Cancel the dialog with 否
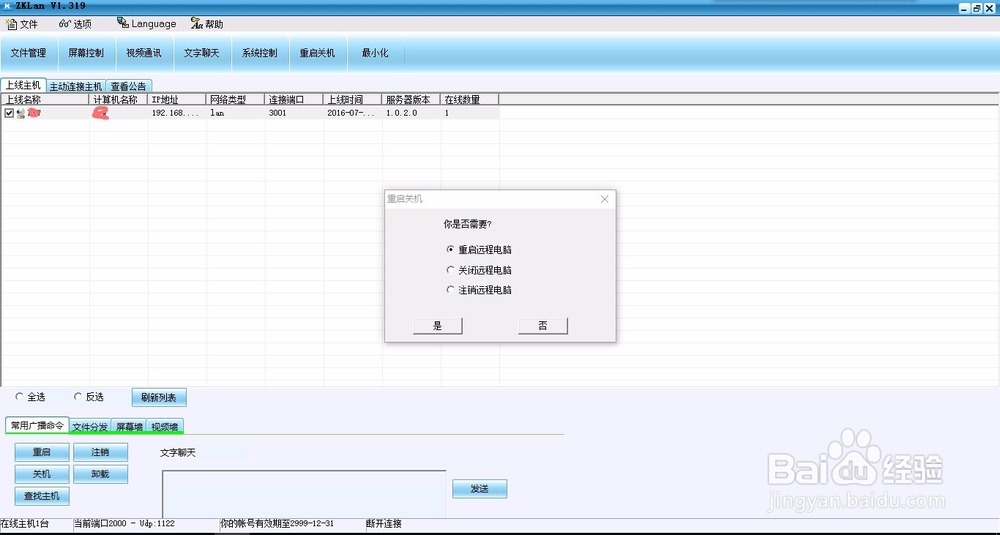The height and width of the screenshot is (535, 1000). click(x=543, y=326)
